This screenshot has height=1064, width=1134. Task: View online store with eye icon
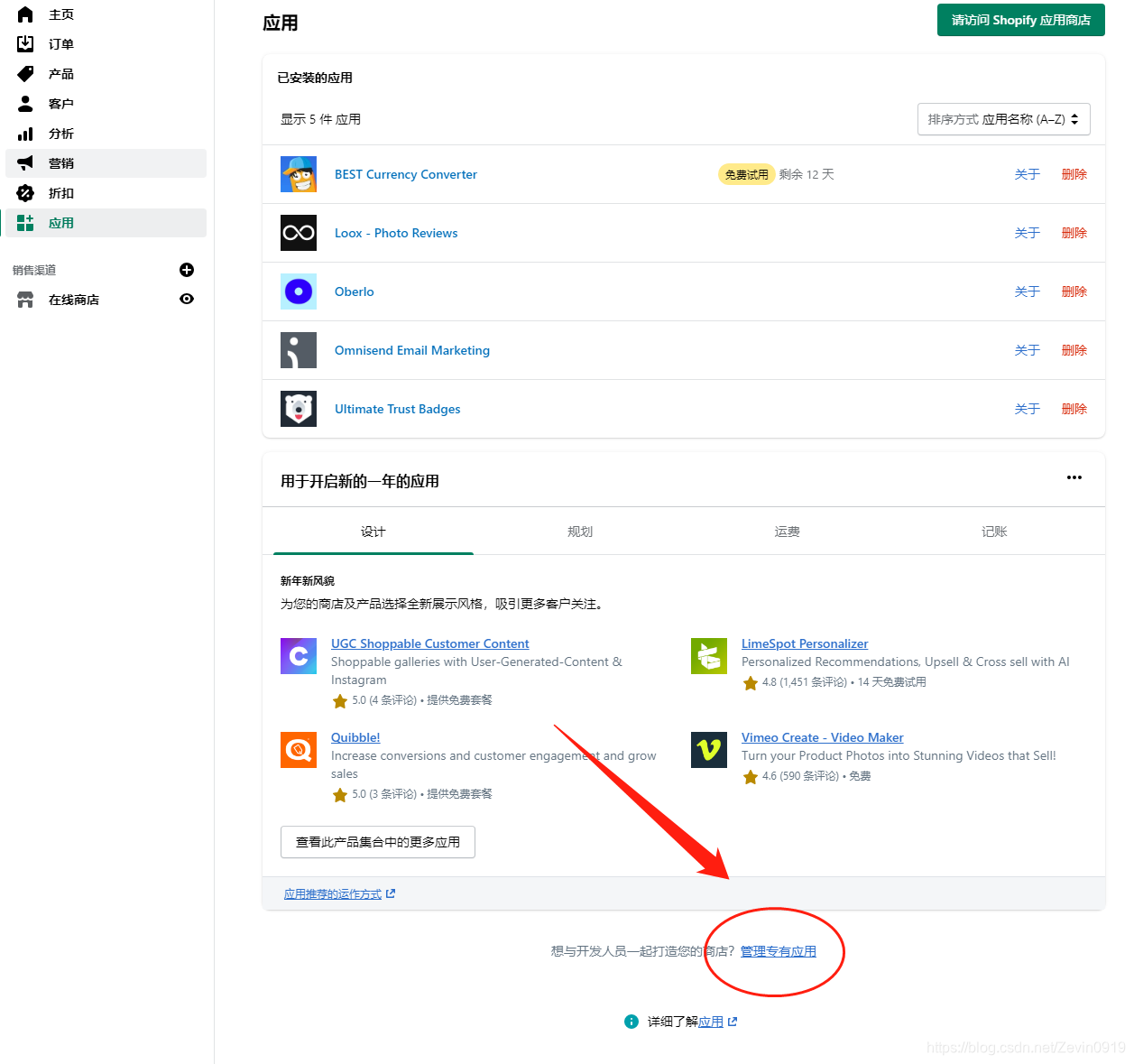187,299
